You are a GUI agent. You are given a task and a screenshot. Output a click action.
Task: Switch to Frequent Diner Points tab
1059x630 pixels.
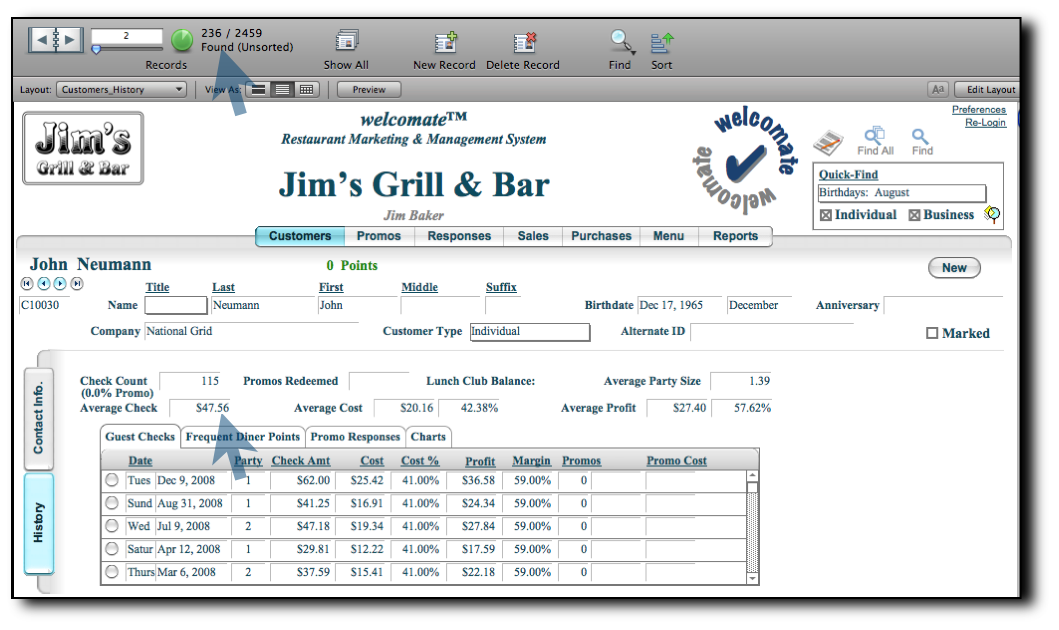tap(242, 437)
